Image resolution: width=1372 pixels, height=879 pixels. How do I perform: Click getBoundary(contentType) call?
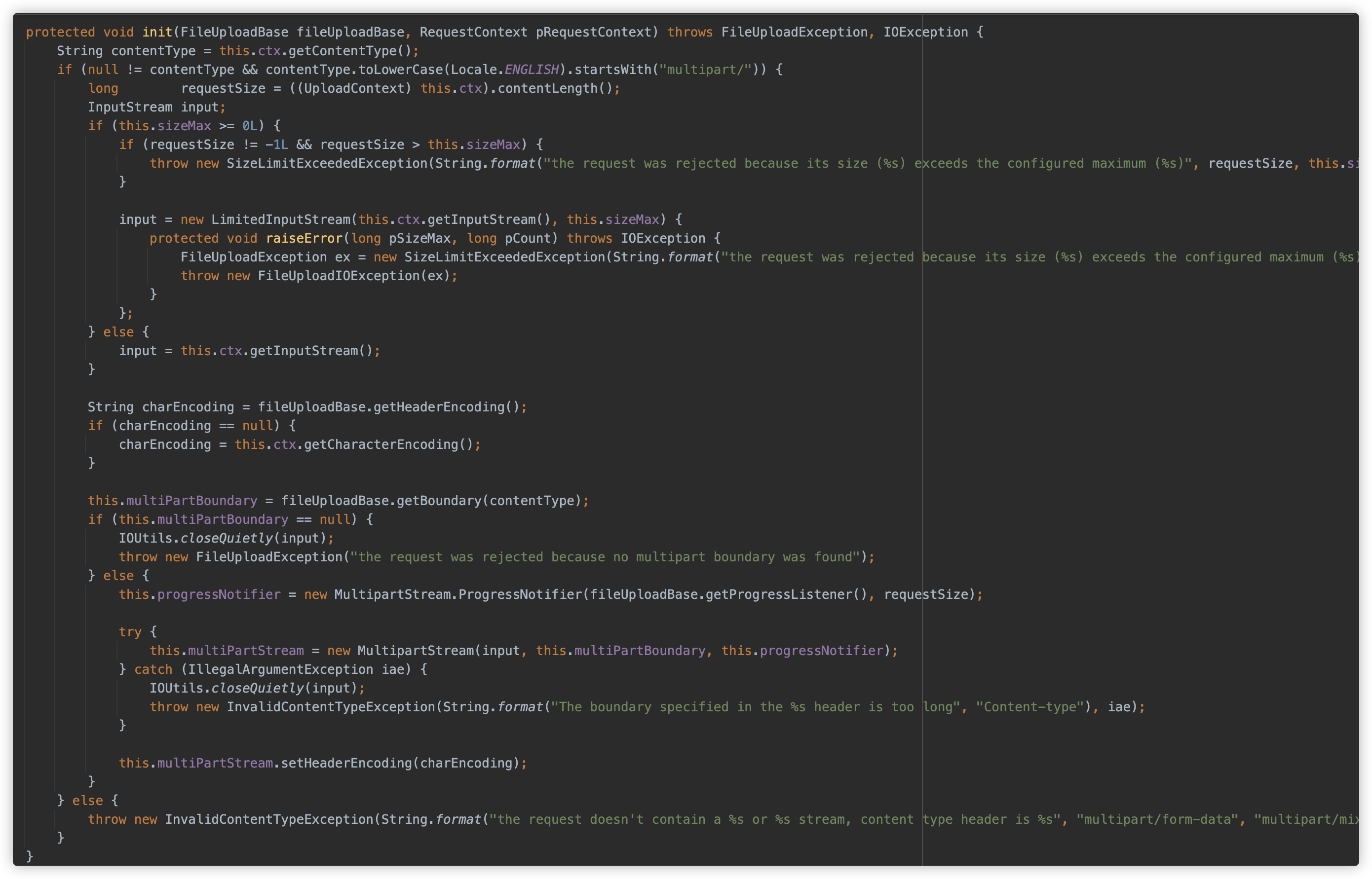click(x=489, y=501)
